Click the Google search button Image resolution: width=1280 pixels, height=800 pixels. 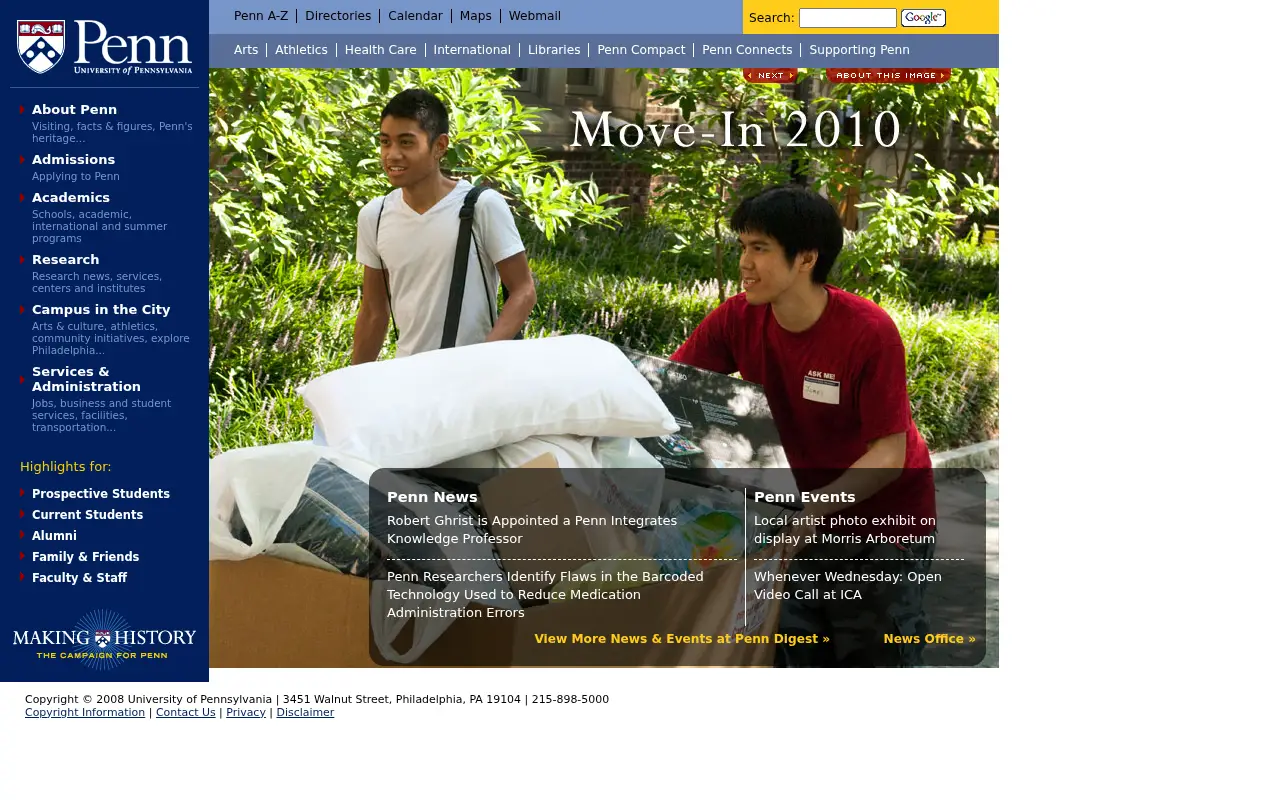tap(923, 18)
